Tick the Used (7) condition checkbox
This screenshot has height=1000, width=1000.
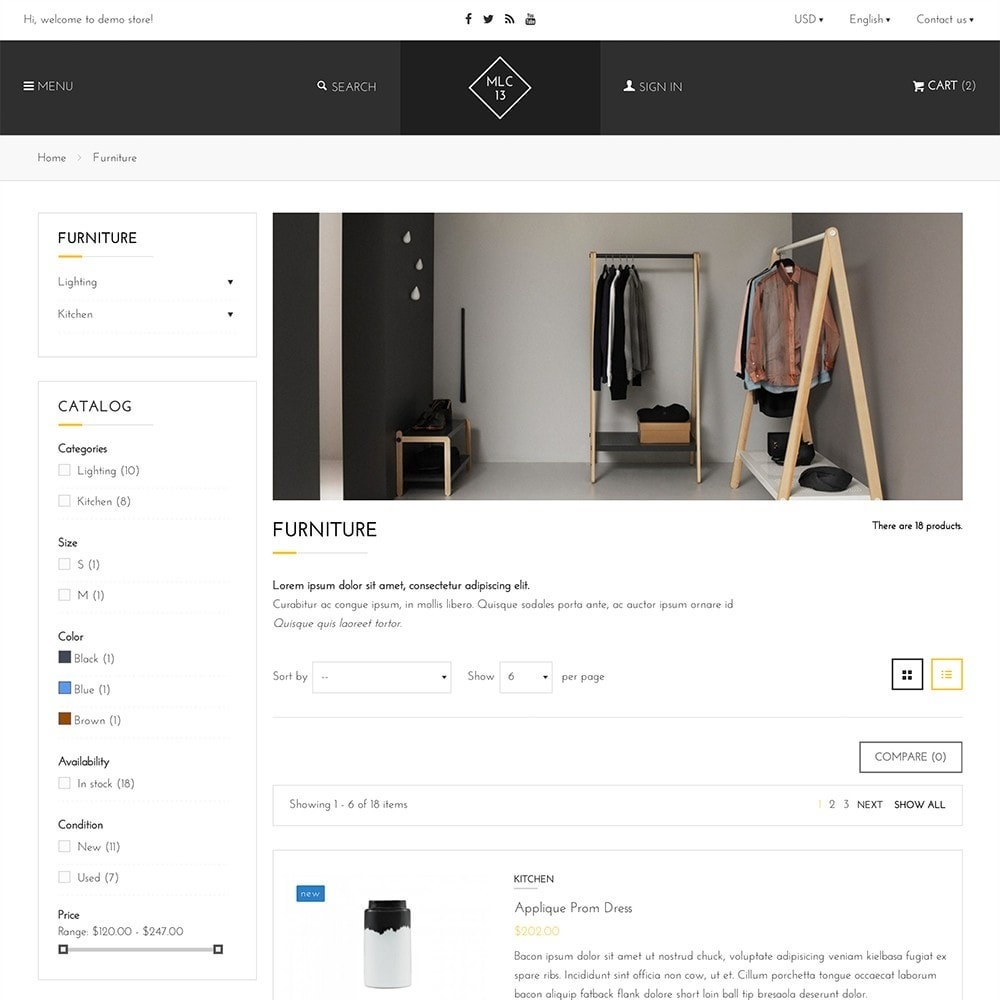[x=64, y=877]
